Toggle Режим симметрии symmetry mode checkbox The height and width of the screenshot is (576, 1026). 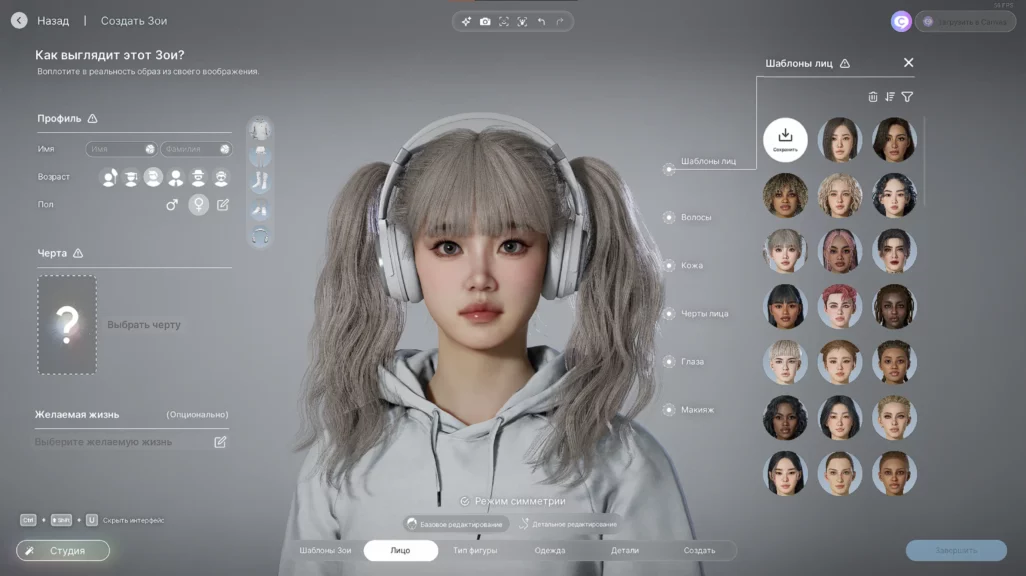point(465,500)
